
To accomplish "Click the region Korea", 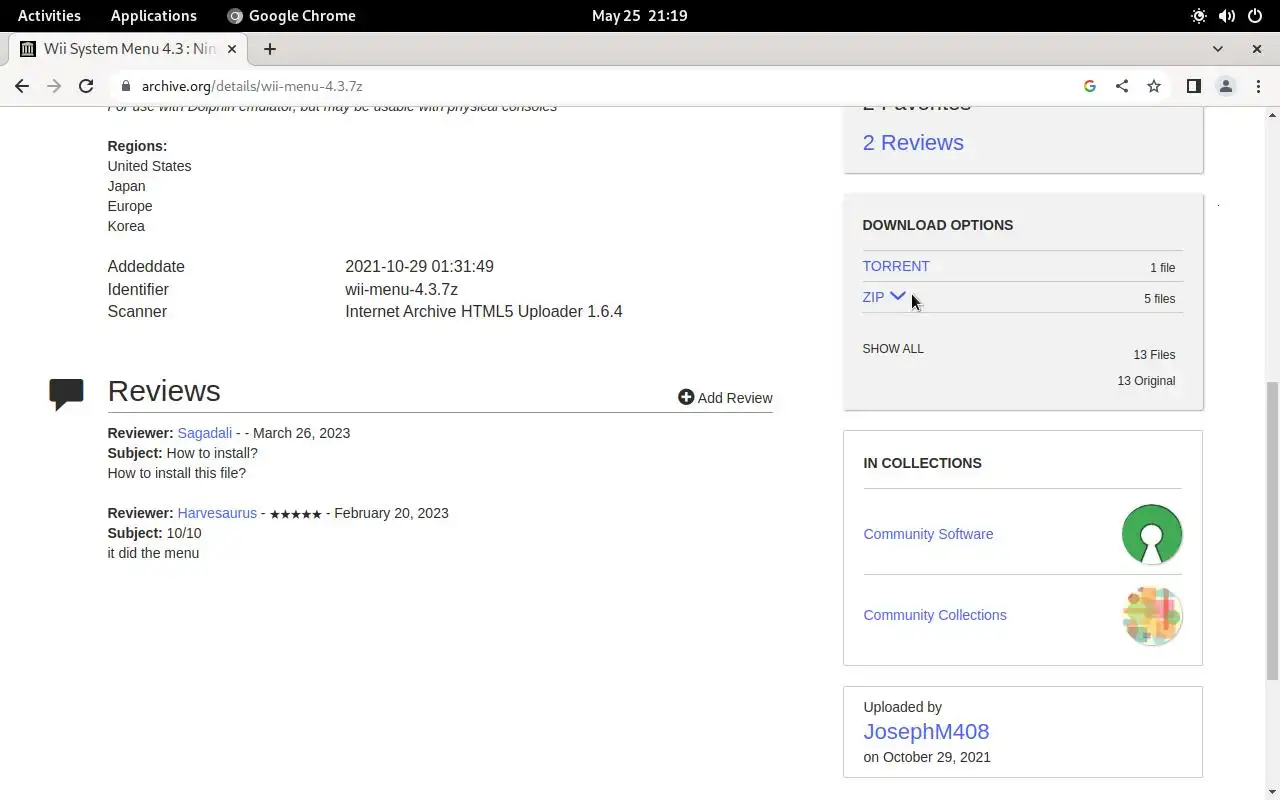I will 126,226.
